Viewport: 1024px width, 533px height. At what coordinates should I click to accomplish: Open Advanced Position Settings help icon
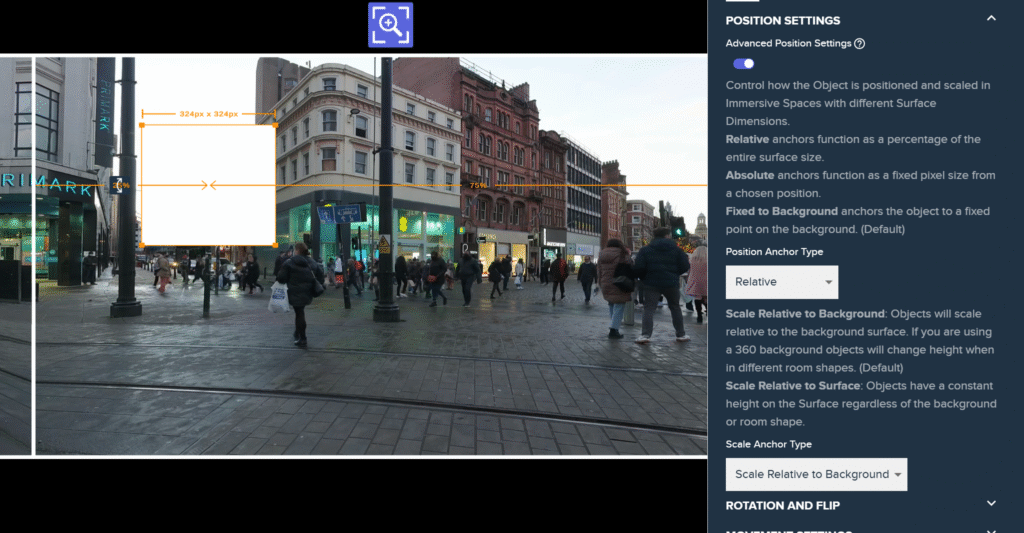[x=860, y=44]
